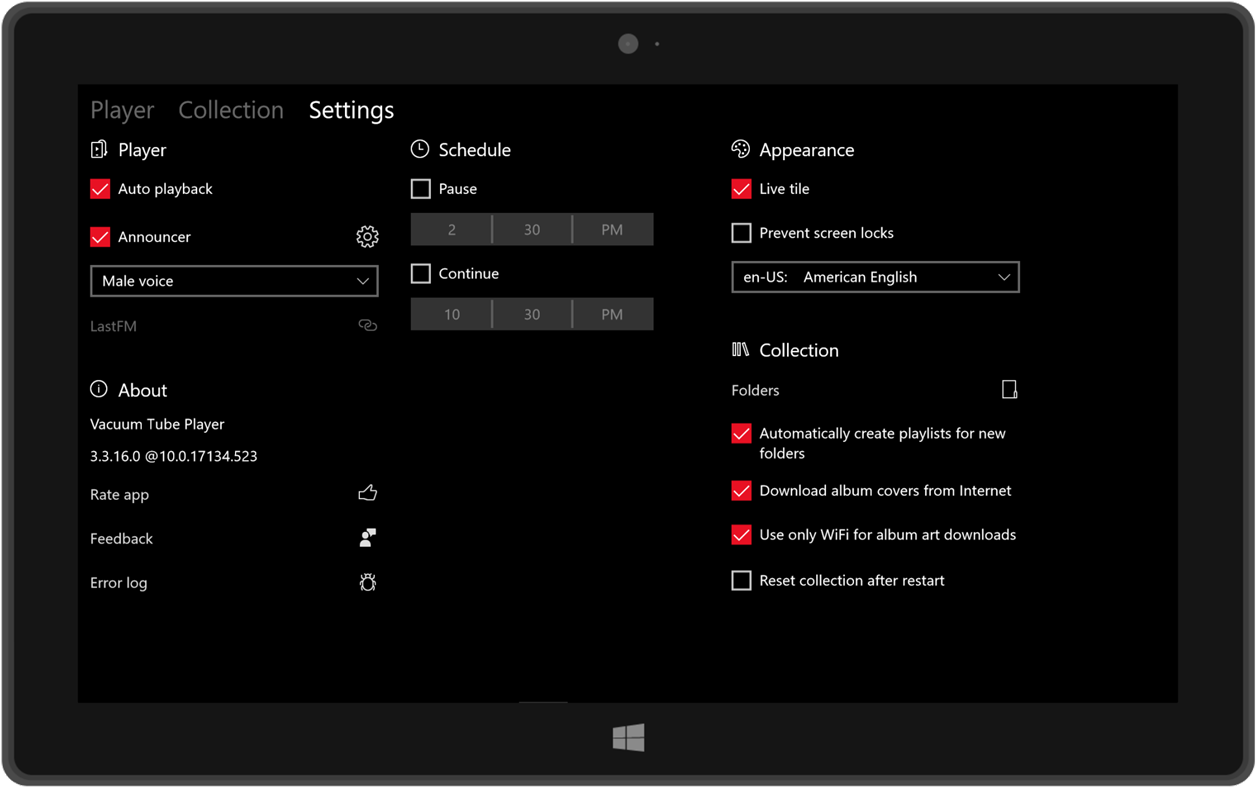Click the Schedule clock icon

pyautogui.click(x=420, y=149)
